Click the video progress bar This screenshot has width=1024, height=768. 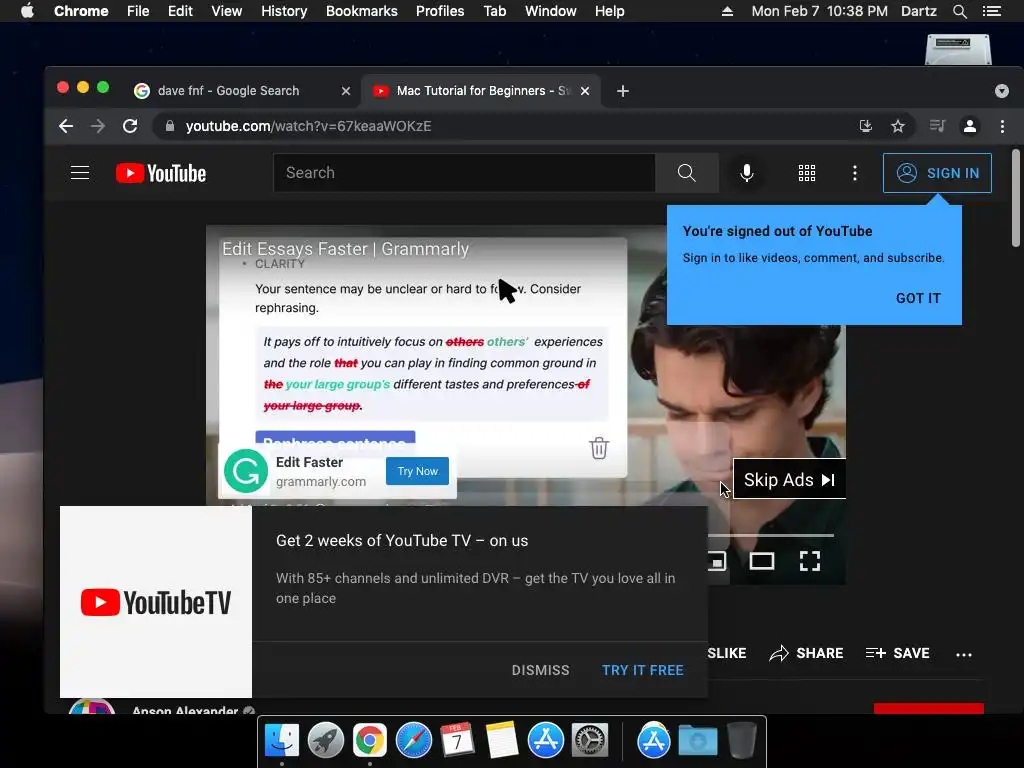(771, 536)
